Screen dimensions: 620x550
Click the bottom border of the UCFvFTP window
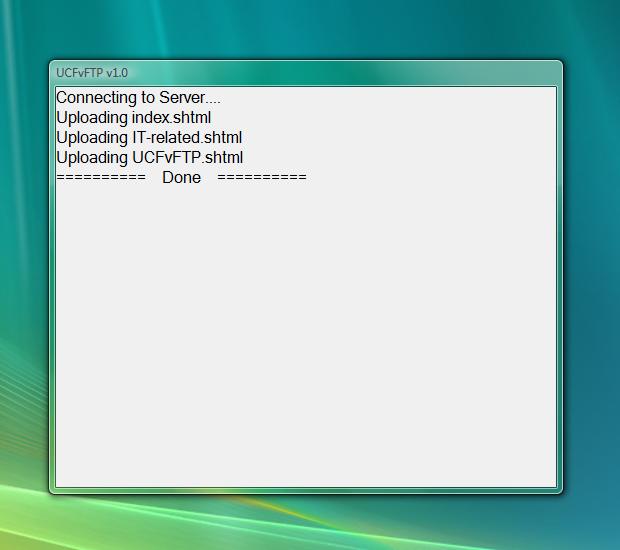pos(305,491)
